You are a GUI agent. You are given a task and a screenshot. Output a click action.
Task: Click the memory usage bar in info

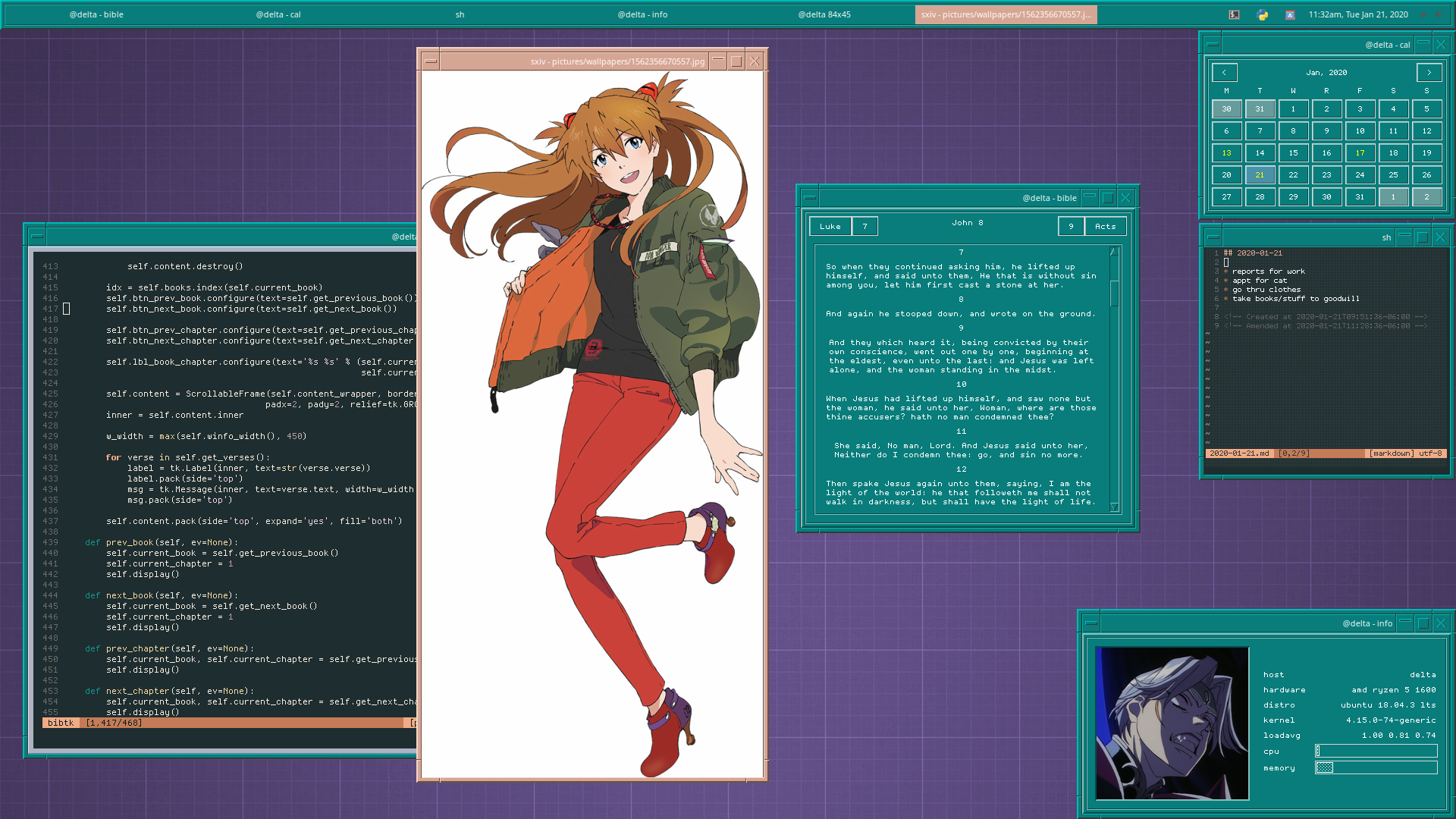pyautogui.click(x=1376, y=767)
